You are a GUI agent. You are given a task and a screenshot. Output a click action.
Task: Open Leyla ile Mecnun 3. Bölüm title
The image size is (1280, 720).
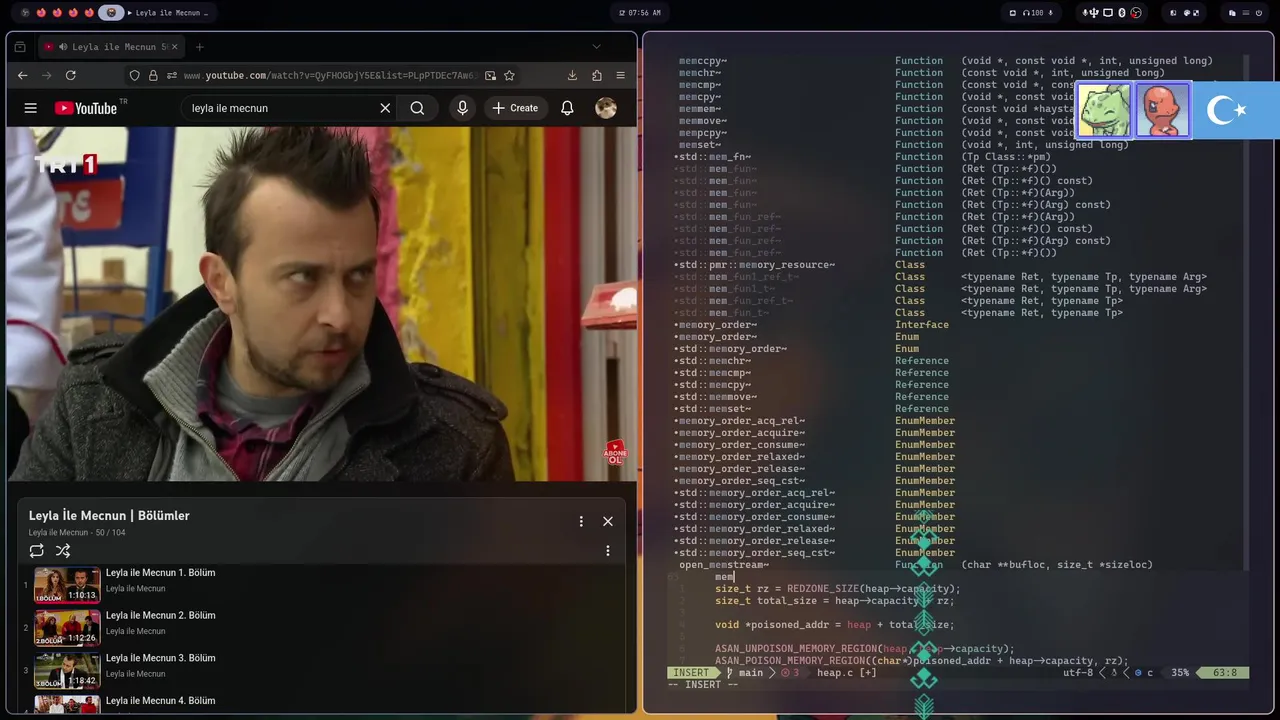[x=160, y=659]
